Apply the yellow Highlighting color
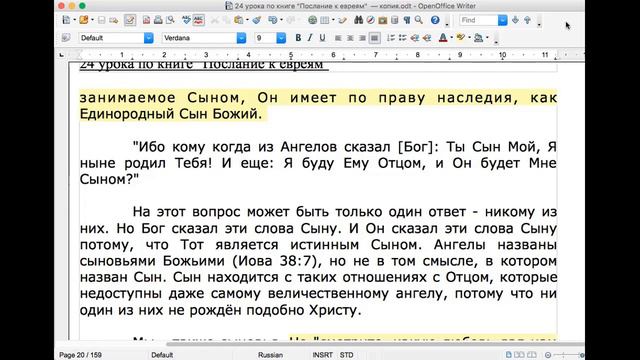This screenshot has width=640, height=360. click(461, 38)
